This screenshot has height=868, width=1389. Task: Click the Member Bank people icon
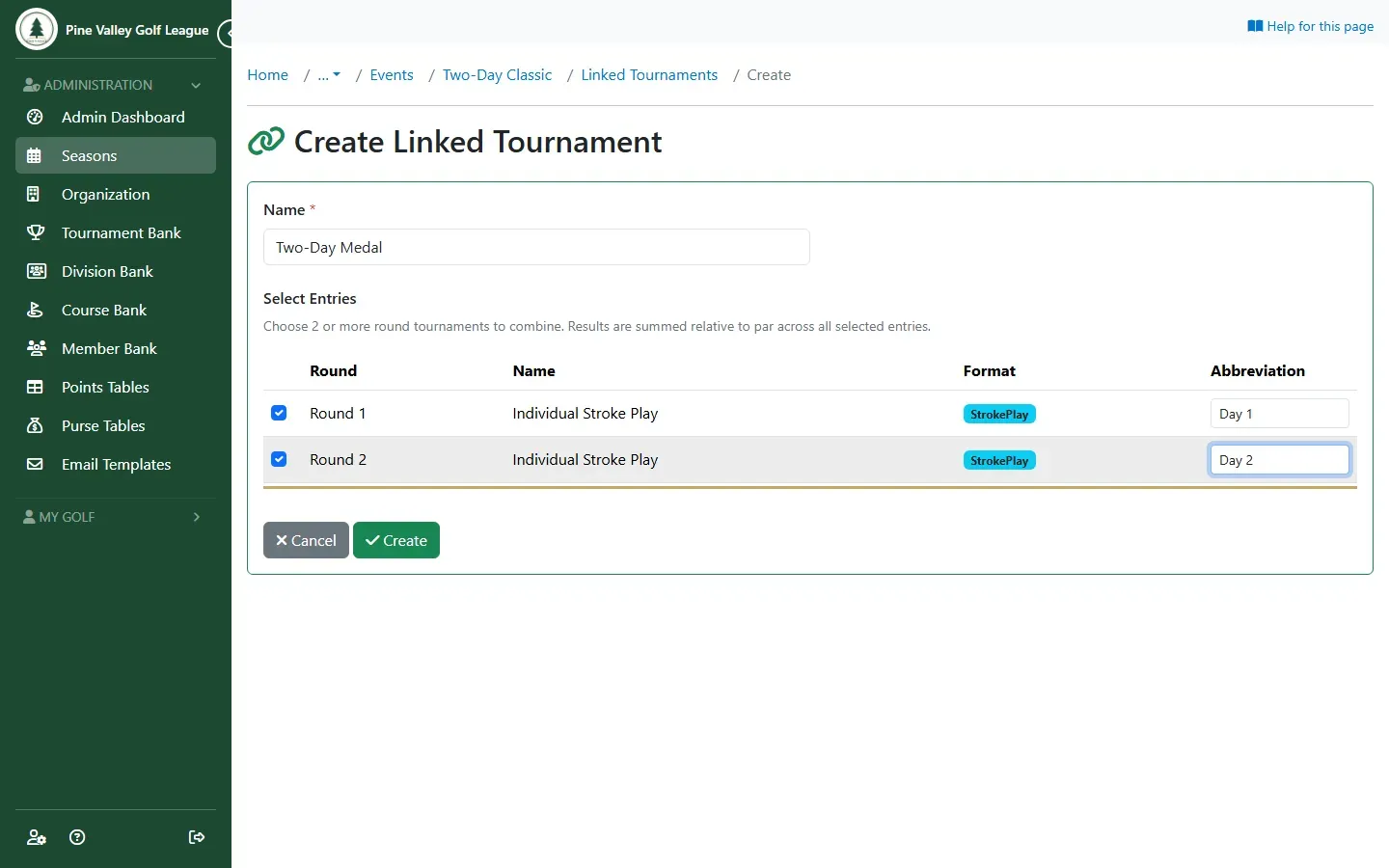click(x=36, y=348)
